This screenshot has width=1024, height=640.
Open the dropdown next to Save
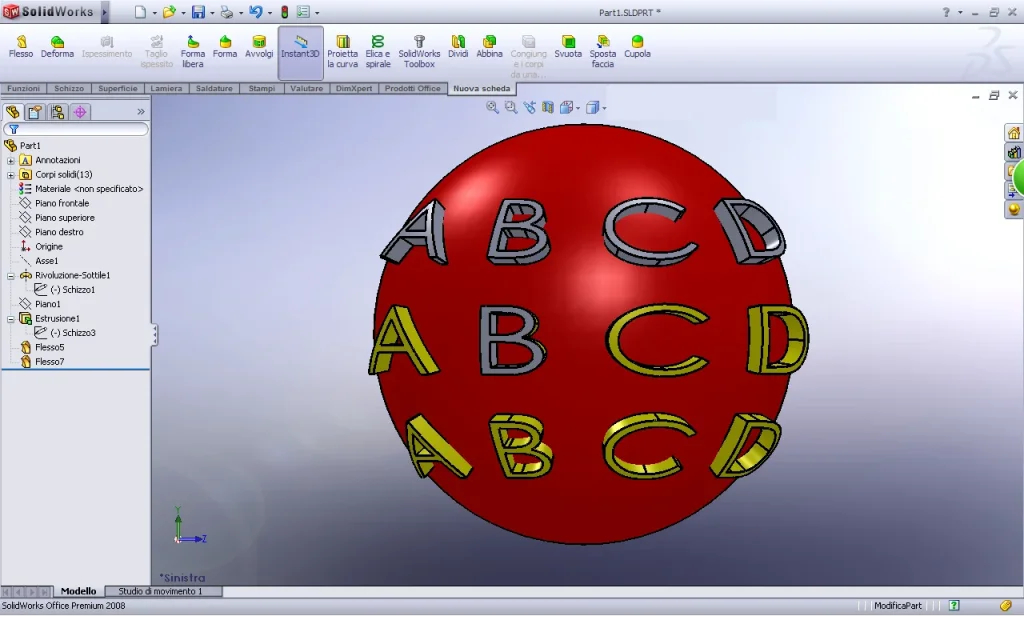pos(212,12)
